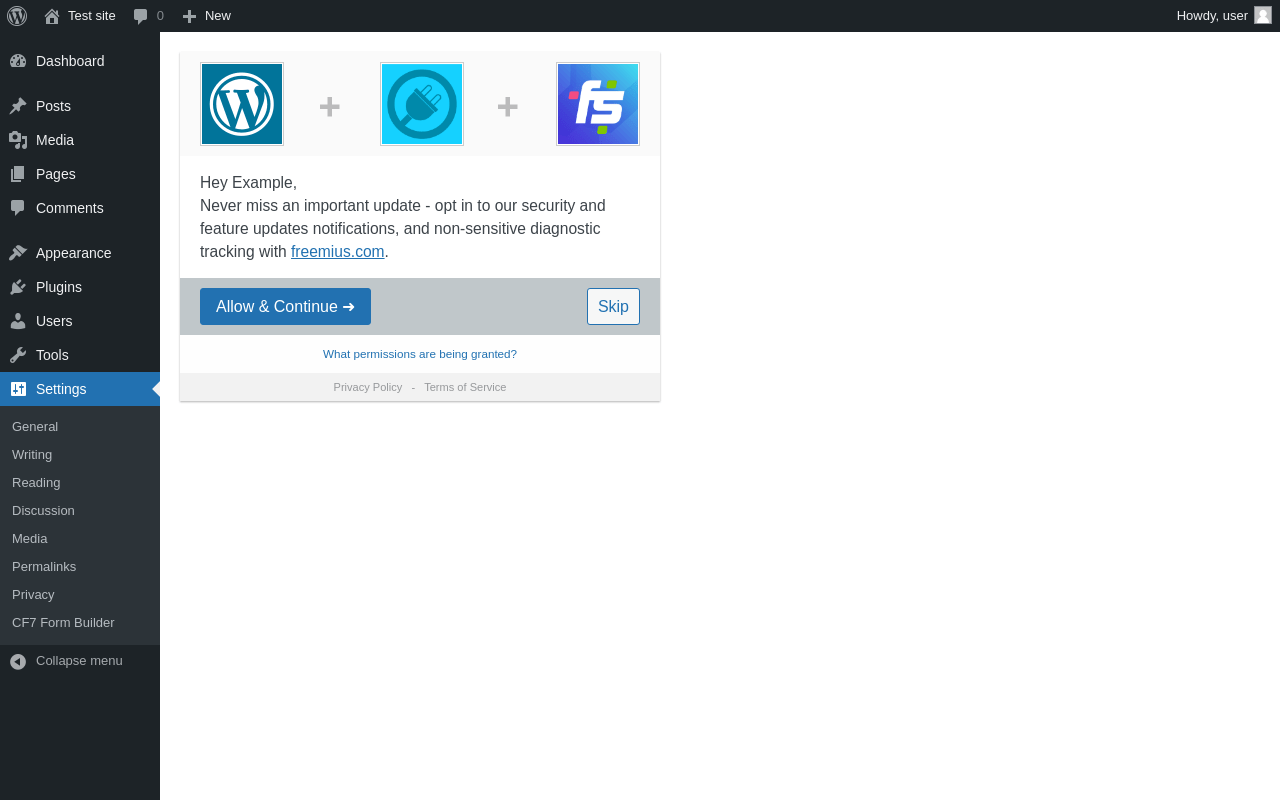Open Reading settings submenu
Screen dimensions: 1280x800
pos(36,482)
